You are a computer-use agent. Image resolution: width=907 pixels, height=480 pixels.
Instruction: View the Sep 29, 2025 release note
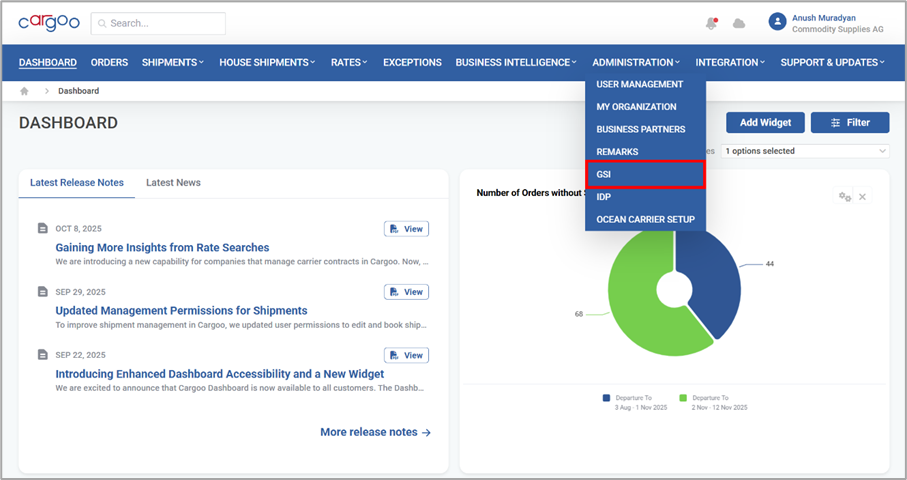pyautogui.click(x=406, y=292)
